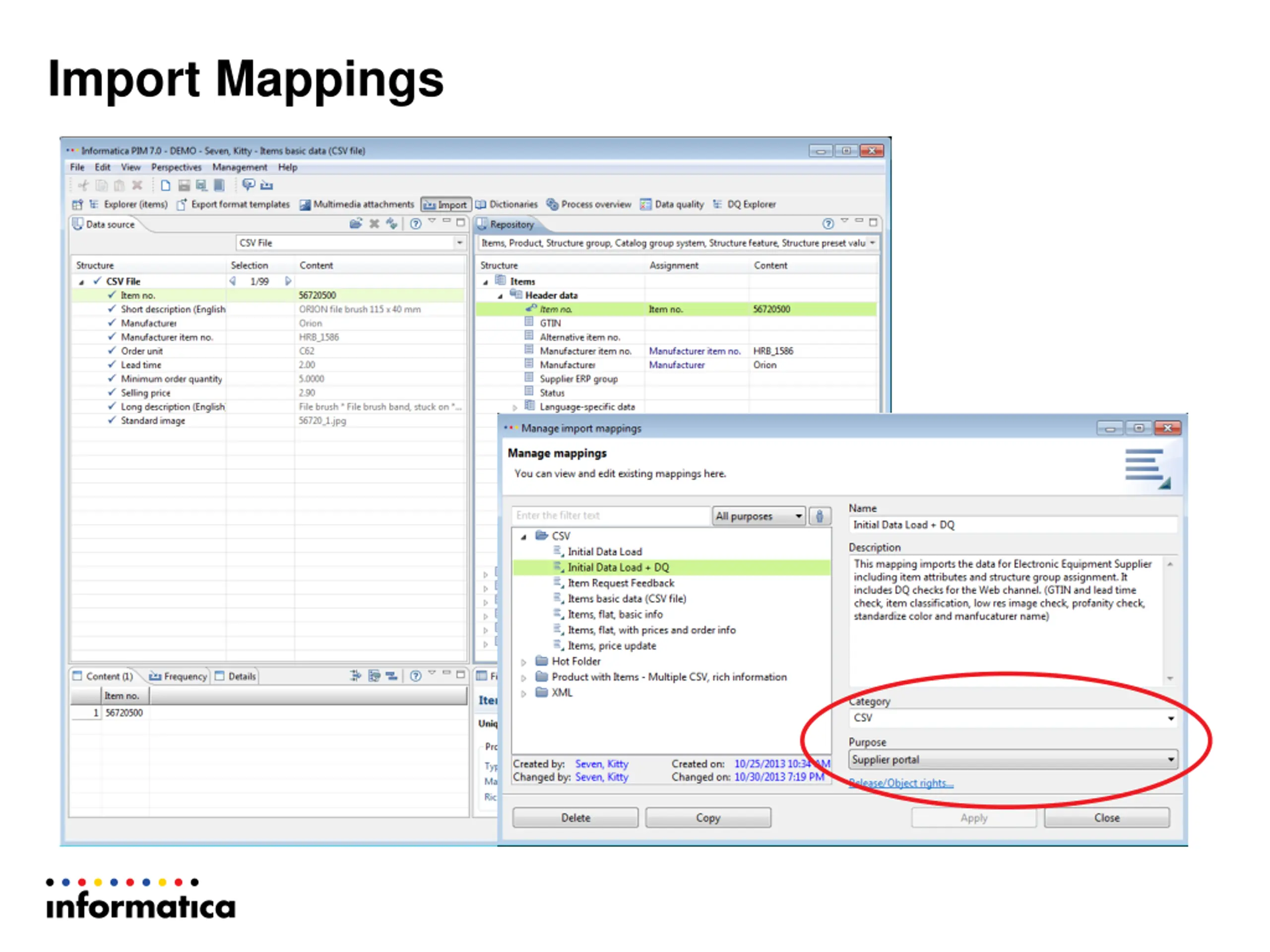Click the Cut scissors toolbar icon

pyautogui.click(x=84, y=185)
